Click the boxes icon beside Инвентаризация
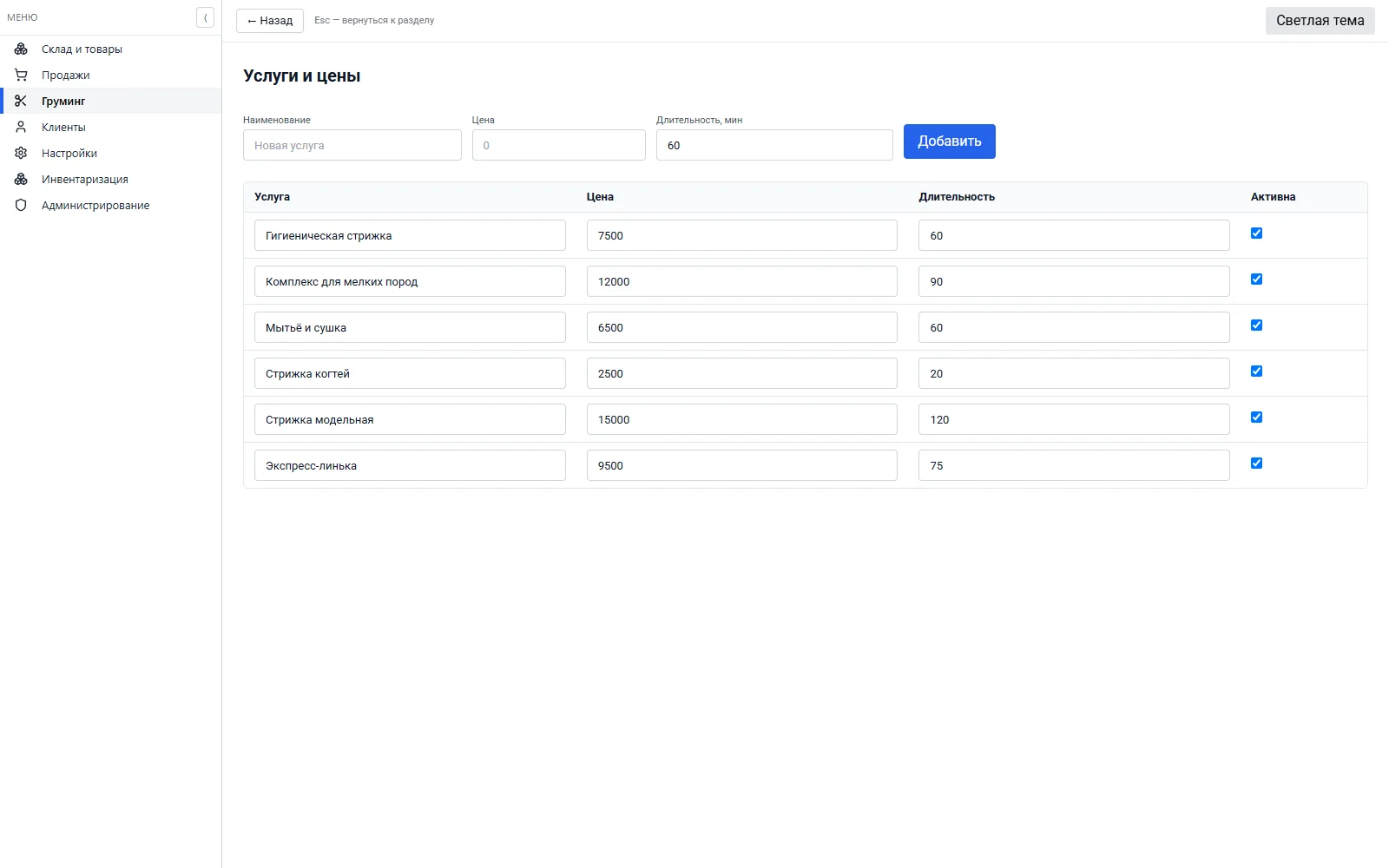The height and width of the screenshot is (868, 1389). tap(21, 179)
